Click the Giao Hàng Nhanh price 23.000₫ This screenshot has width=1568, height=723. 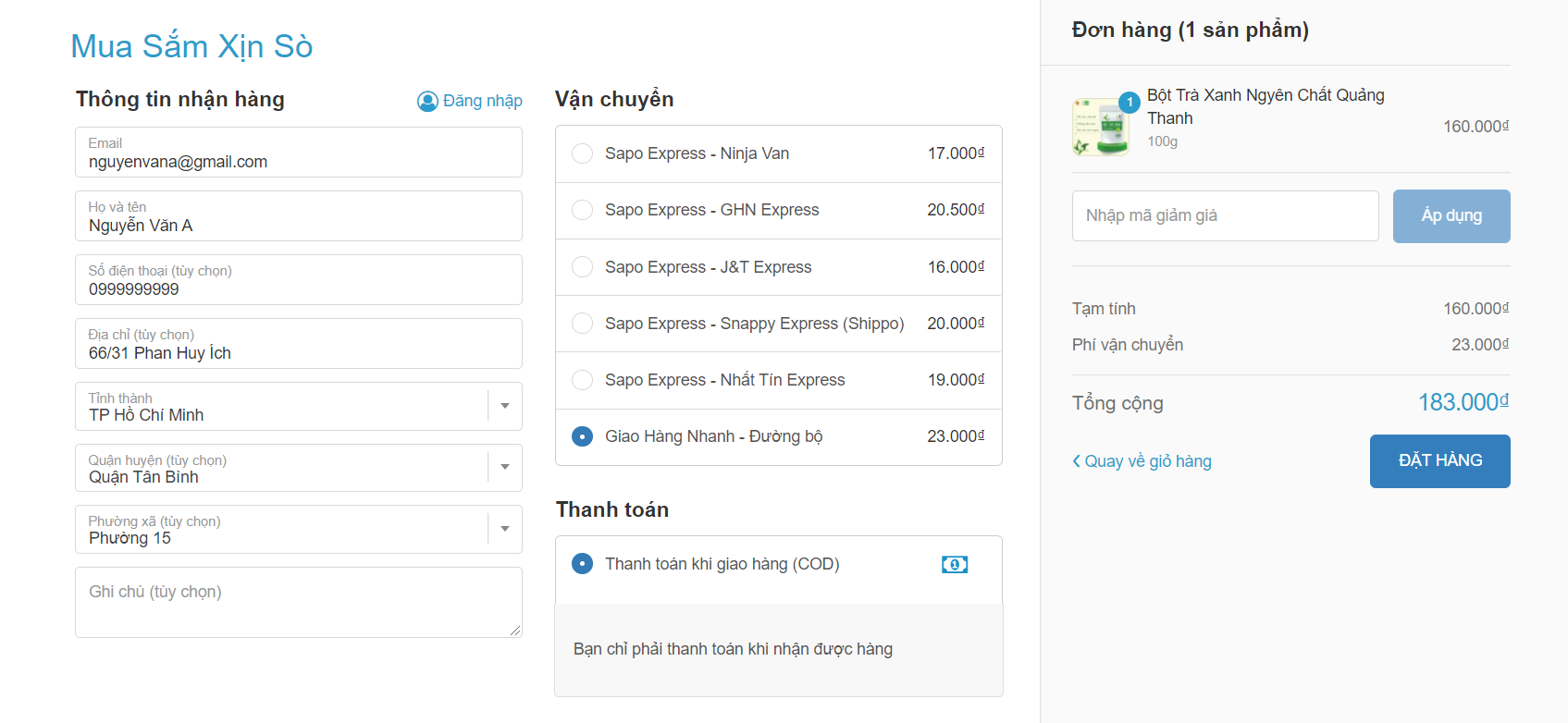[x=956, y=436]
